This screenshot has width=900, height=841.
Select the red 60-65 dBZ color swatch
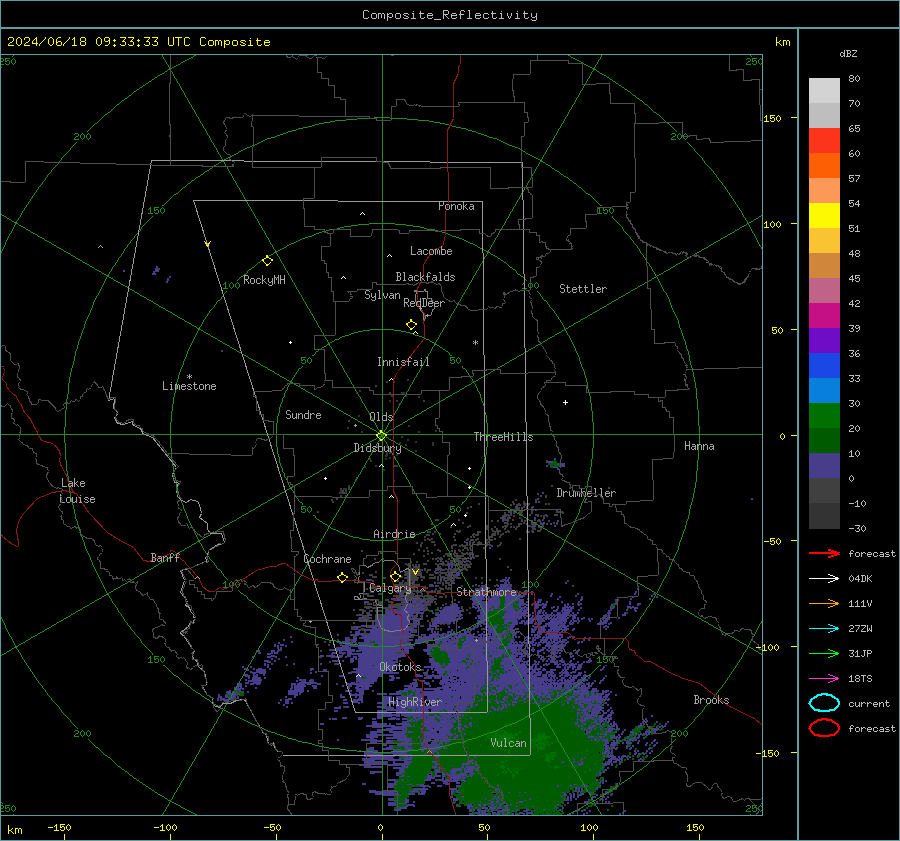coord(824,140)
